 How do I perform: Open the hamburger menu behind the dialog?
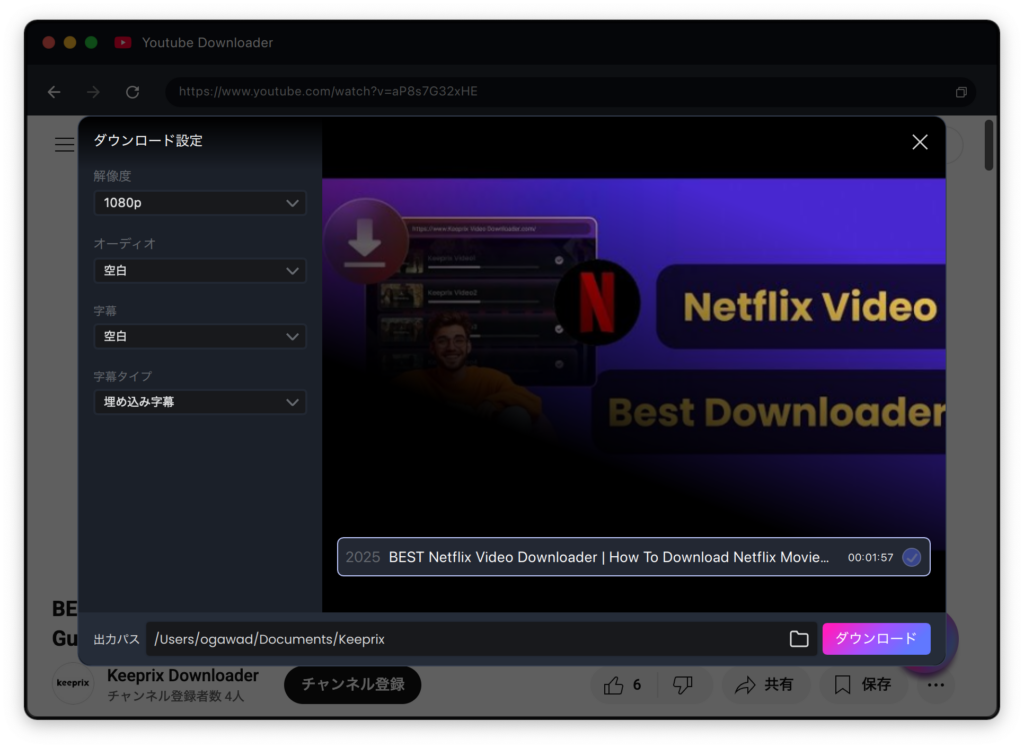[x=64, y=144]
